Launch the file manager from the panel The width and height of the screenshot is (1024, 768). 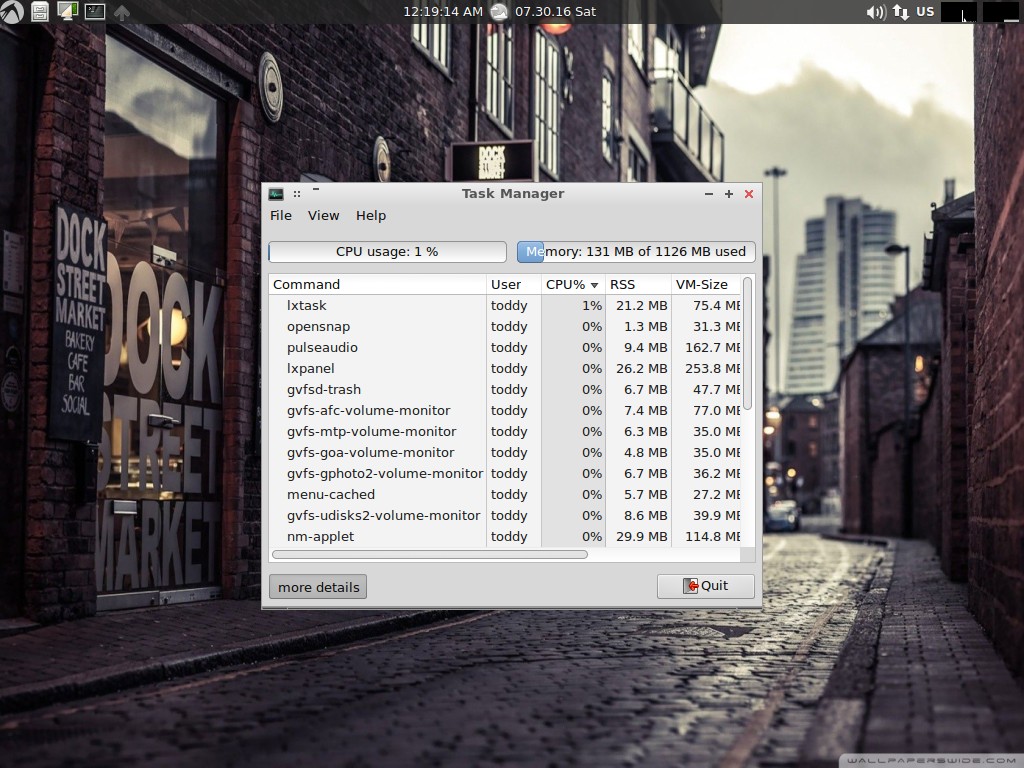(40, 12)
